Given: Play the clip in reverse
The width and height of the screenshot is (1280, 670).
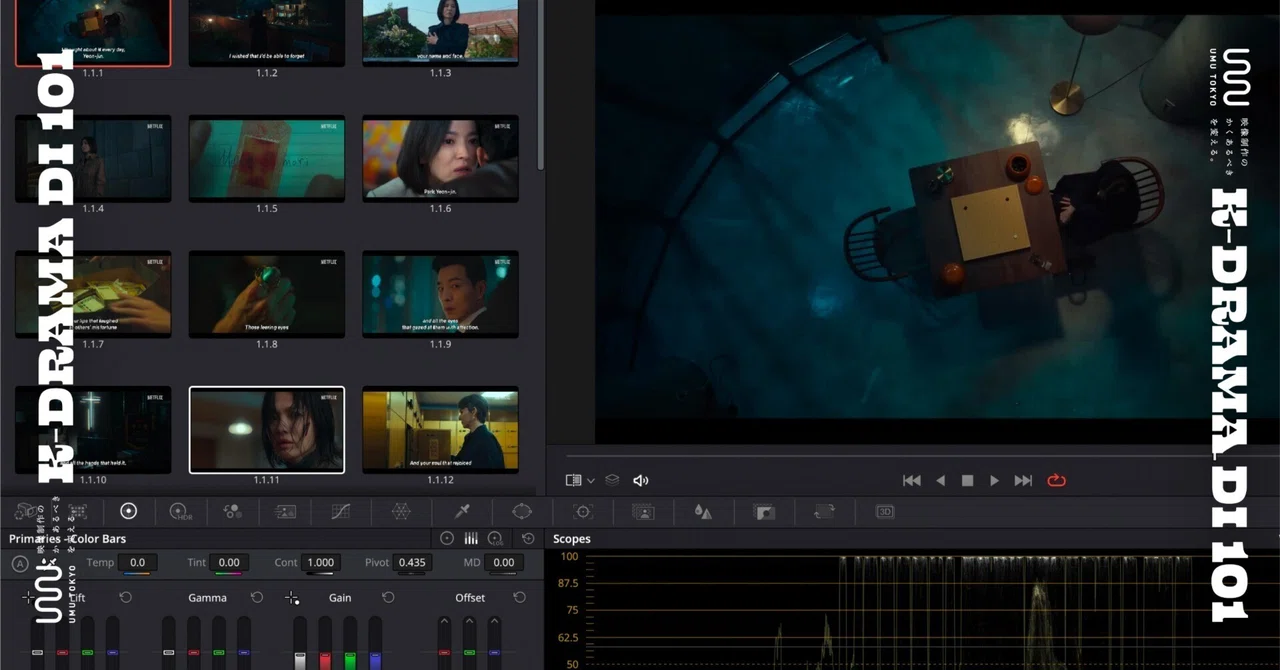Looking at the screenshot, I should 940,480.
